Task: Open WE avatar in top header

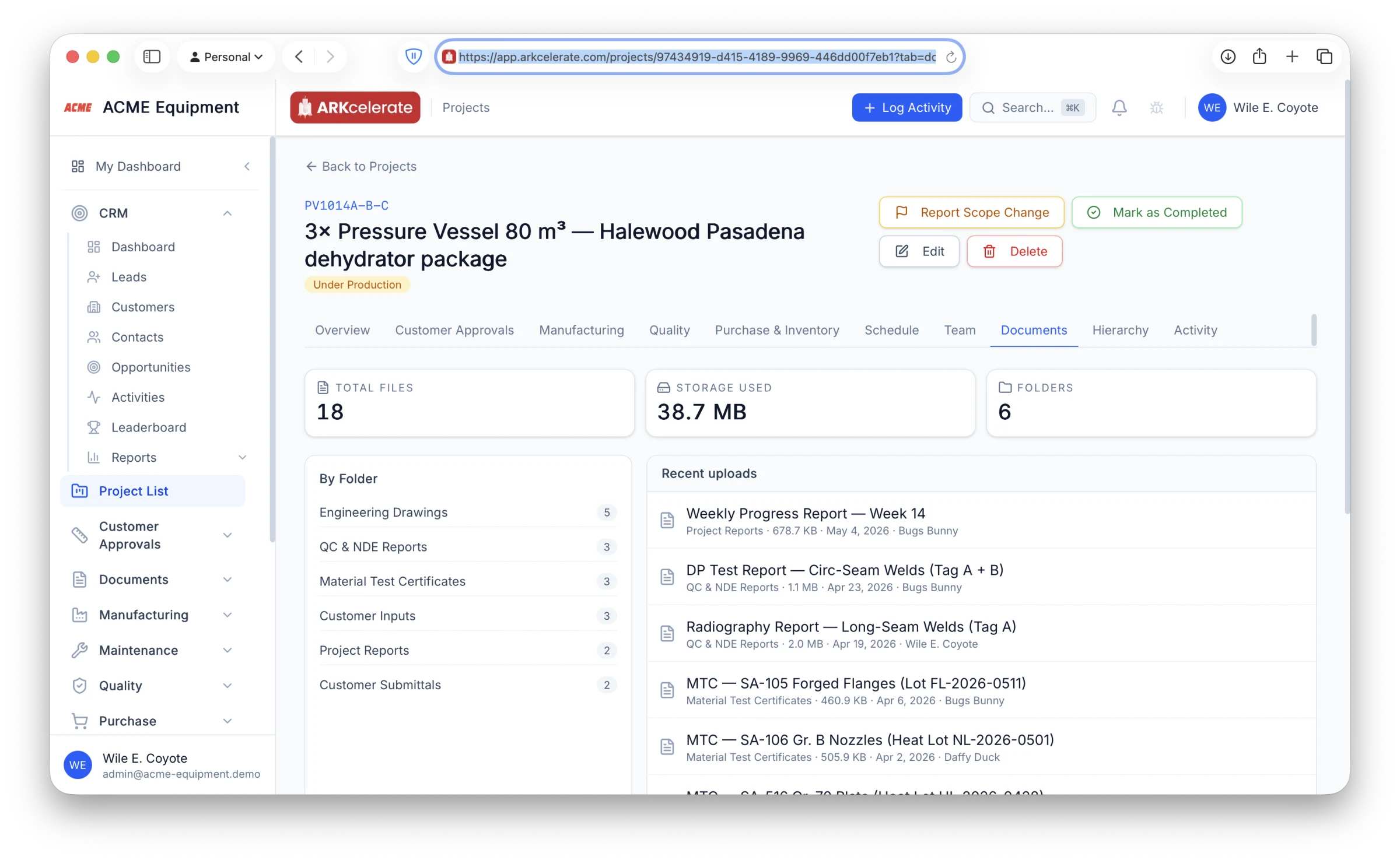Action: click(x=1212, y=108)
